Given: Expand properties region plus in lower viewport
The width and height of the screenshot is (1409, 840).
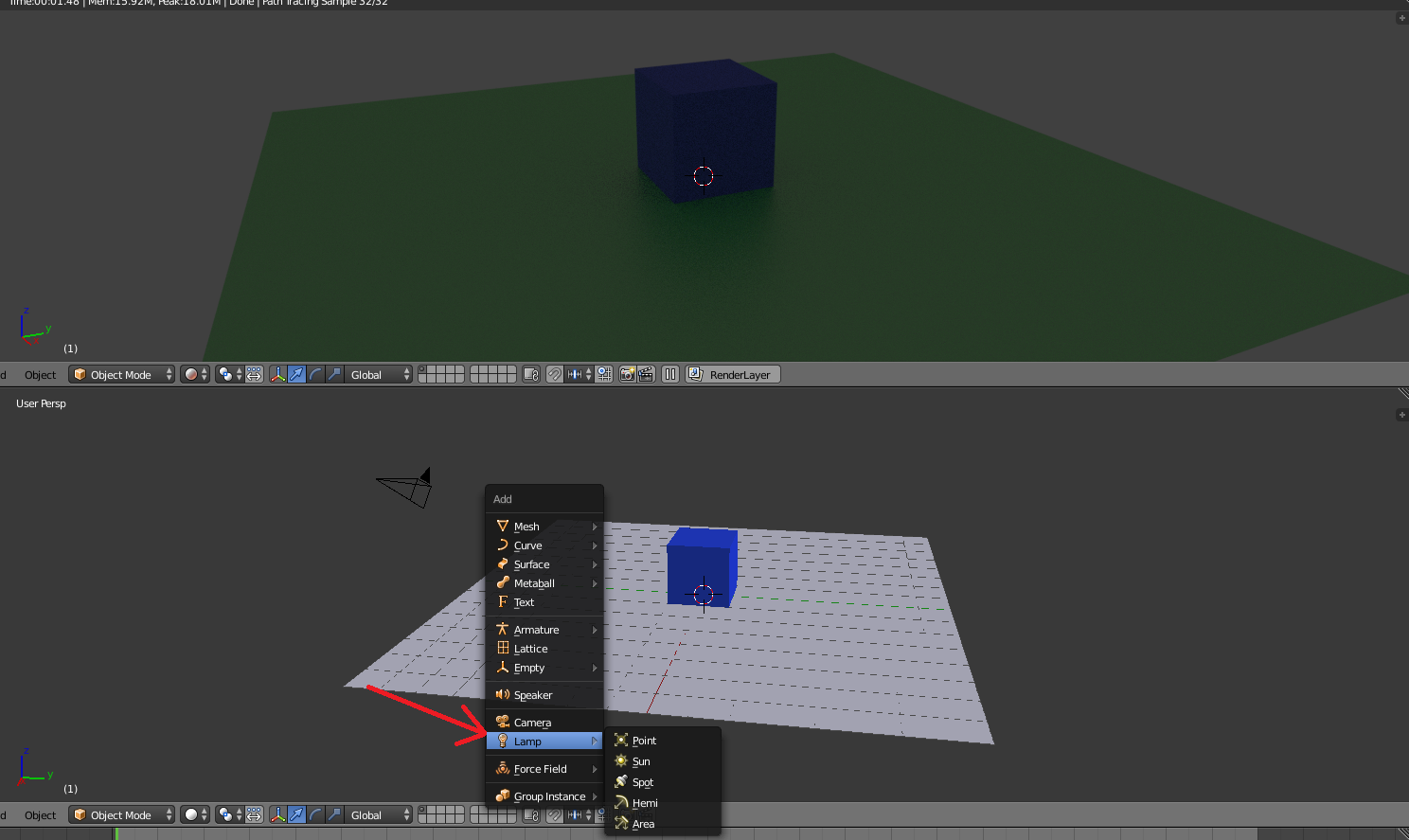Looking at the screenshot, I should (x=1401, y=415).
